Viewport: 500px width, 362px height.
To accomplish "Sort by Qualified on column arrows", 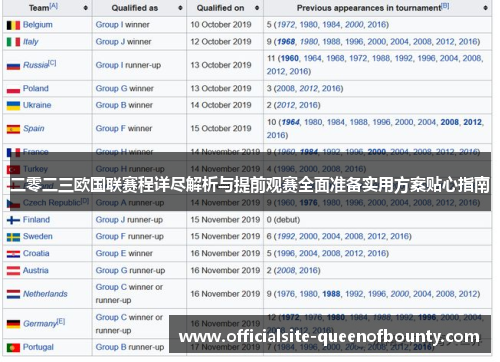I will tap(257, 8).
